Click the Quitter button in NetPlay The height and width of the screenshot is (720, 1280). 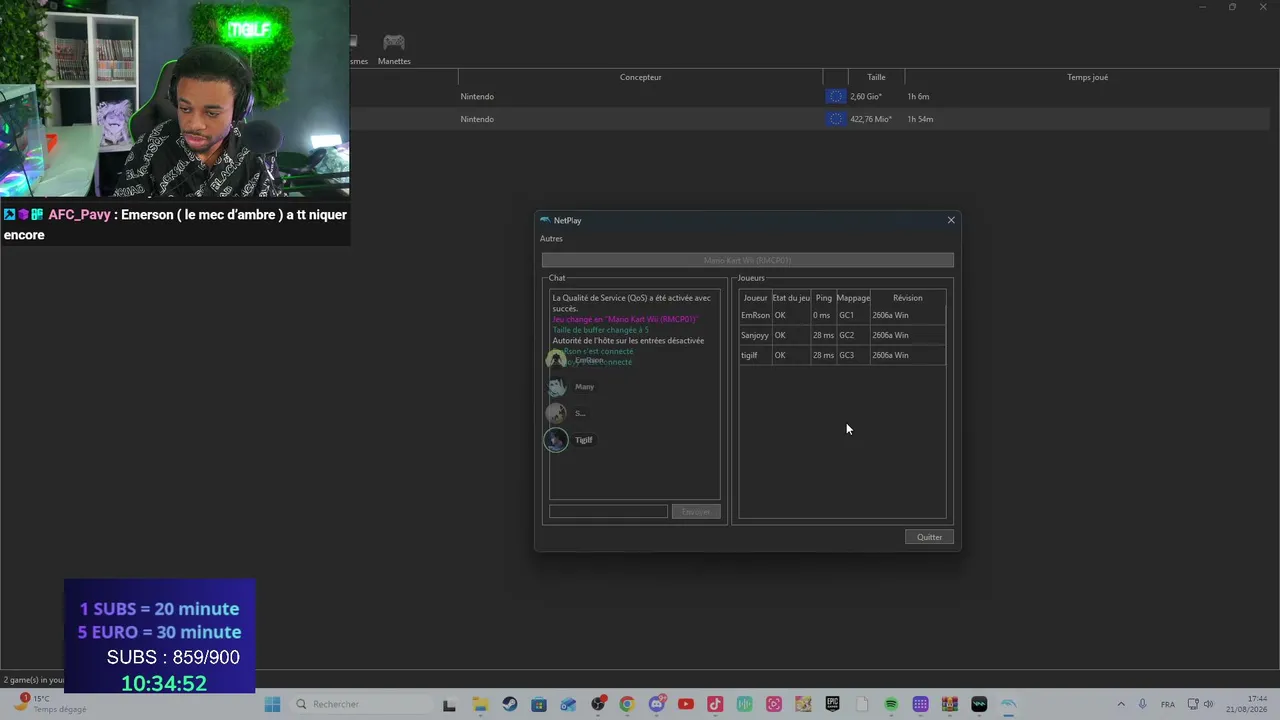[929, 537]
